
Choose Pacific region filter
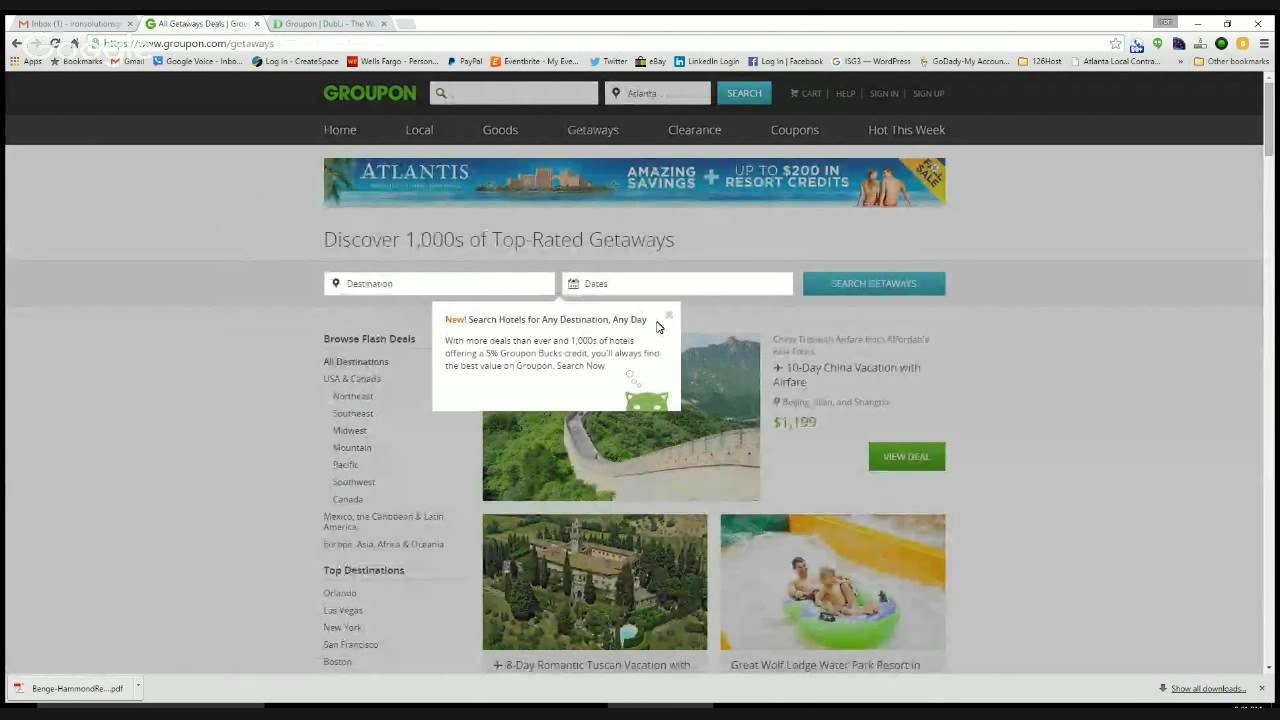(346, 465)
